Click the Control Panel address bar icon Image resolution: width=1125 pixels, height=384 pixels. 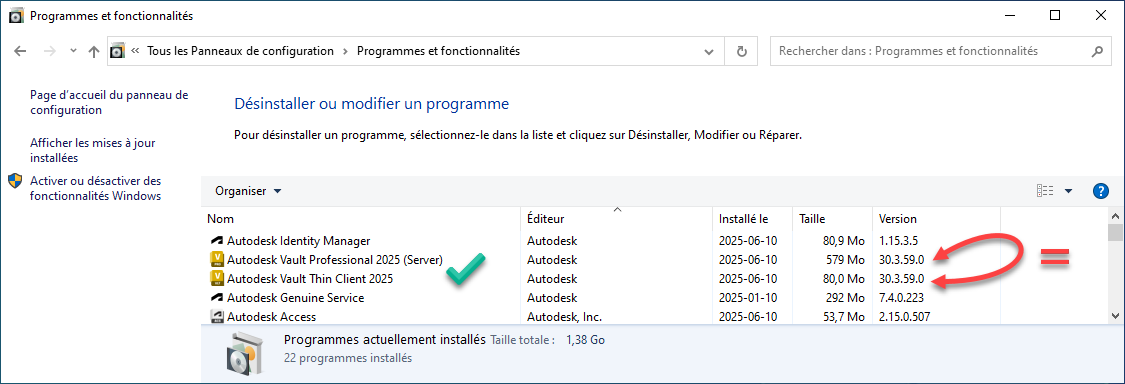(117, 52)
